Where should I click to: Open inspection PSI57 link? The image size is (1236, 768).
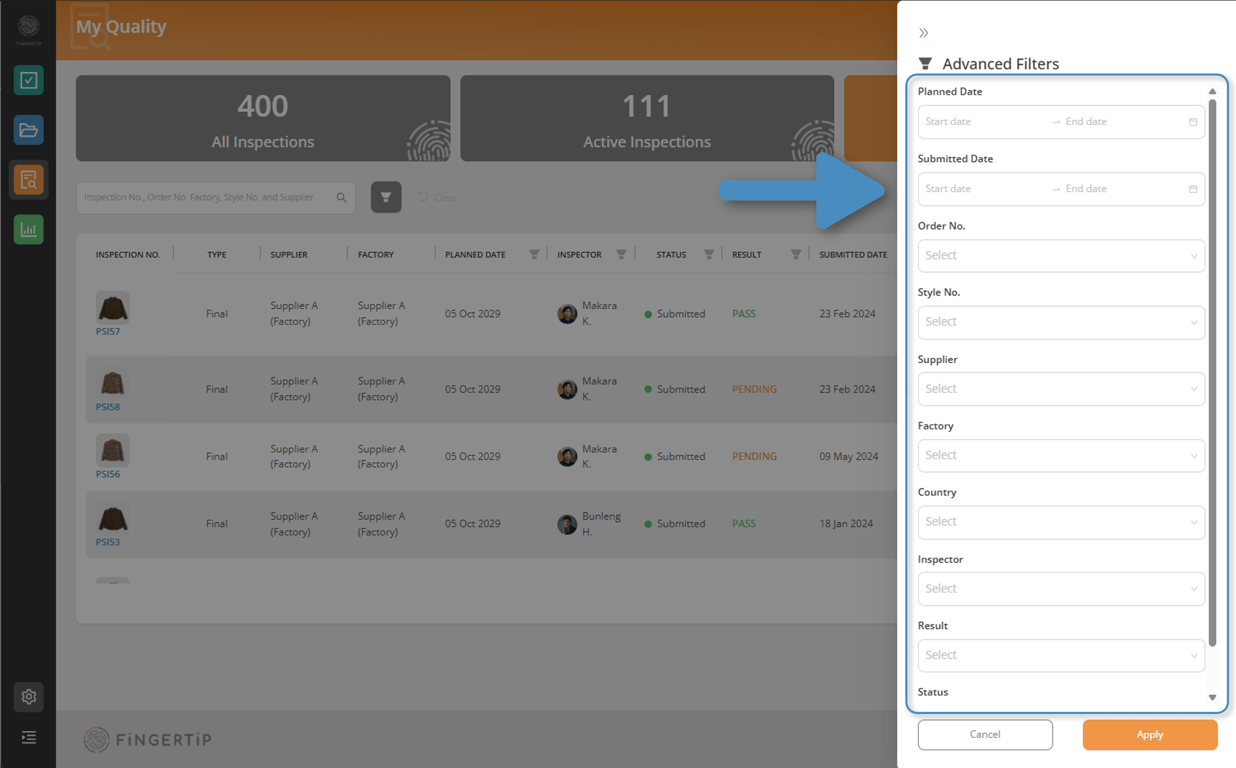(108, 332)
